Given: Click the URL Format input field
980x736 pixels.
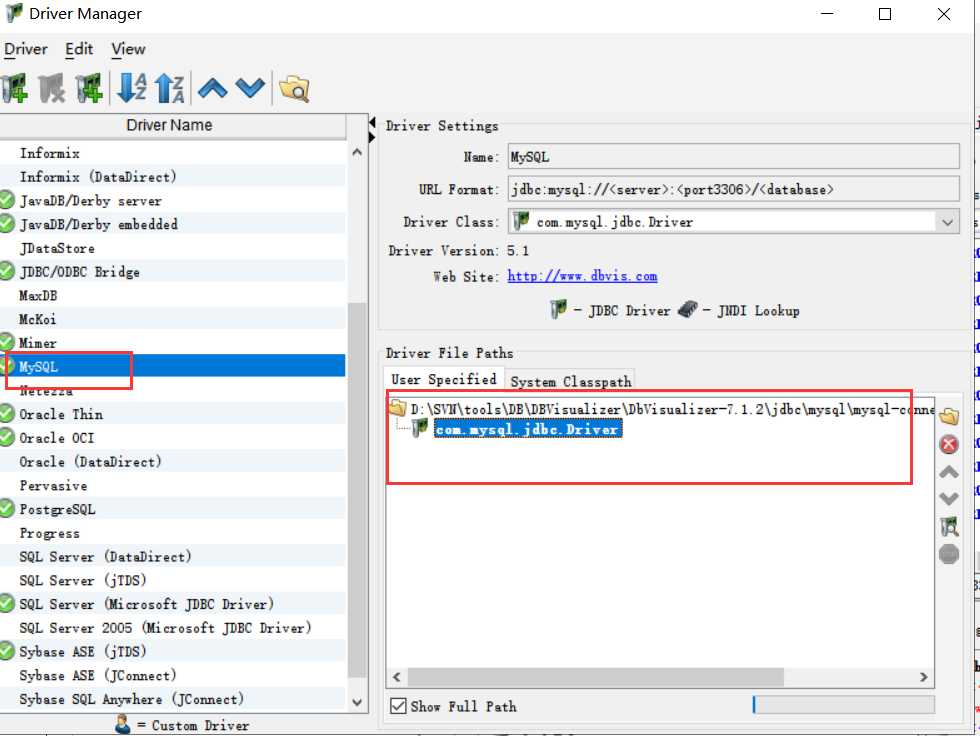Looking at the screenshot, I should 733,189.
